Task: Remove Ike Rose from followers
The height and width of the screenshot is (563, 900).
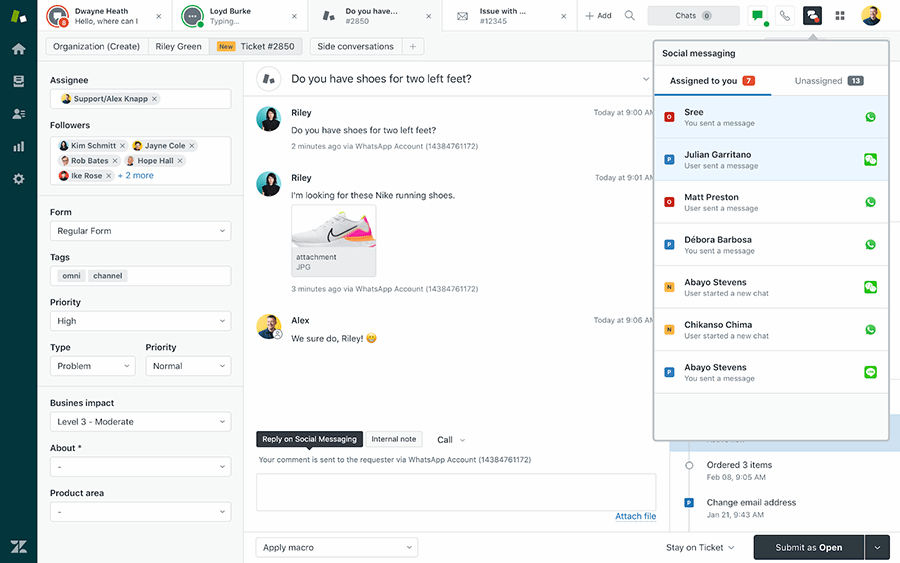Action: coord(108,176)
